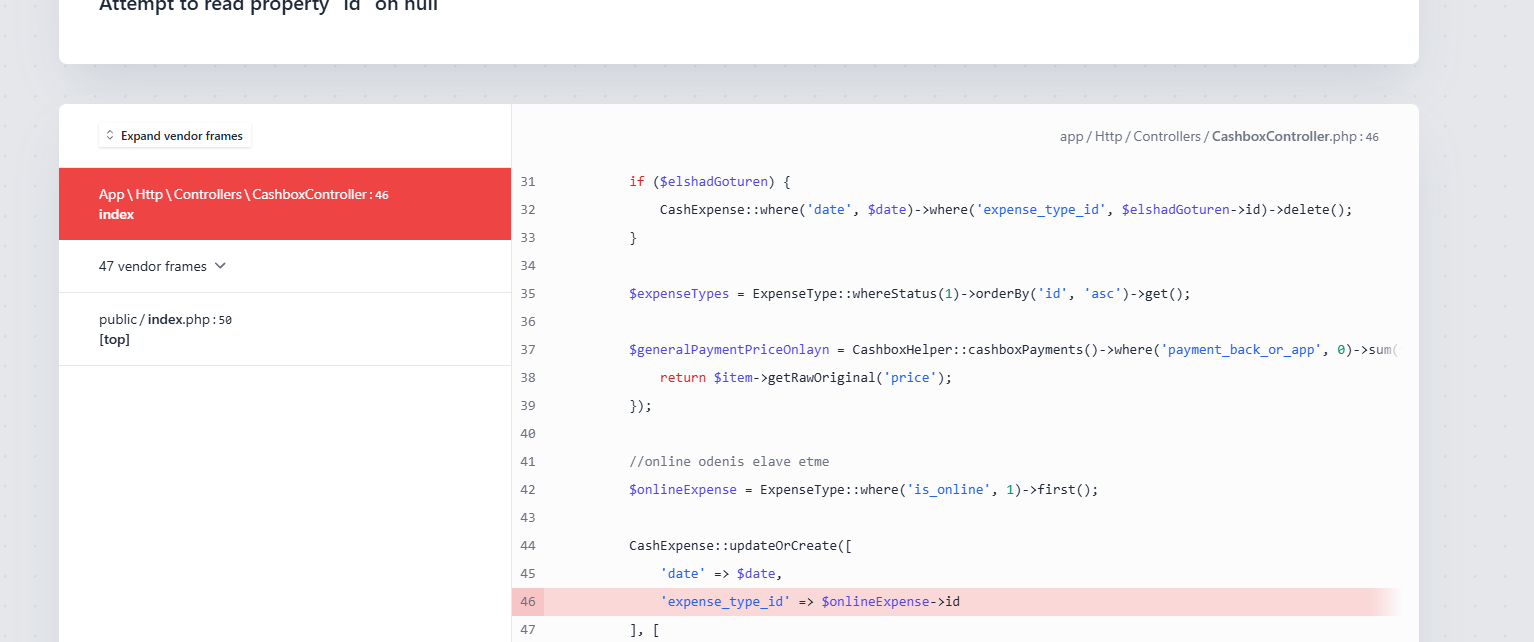The width and height of the screenshot is (1534, 642).
Task: Click line number 44 in the gutter
Action: pos(528,546)
